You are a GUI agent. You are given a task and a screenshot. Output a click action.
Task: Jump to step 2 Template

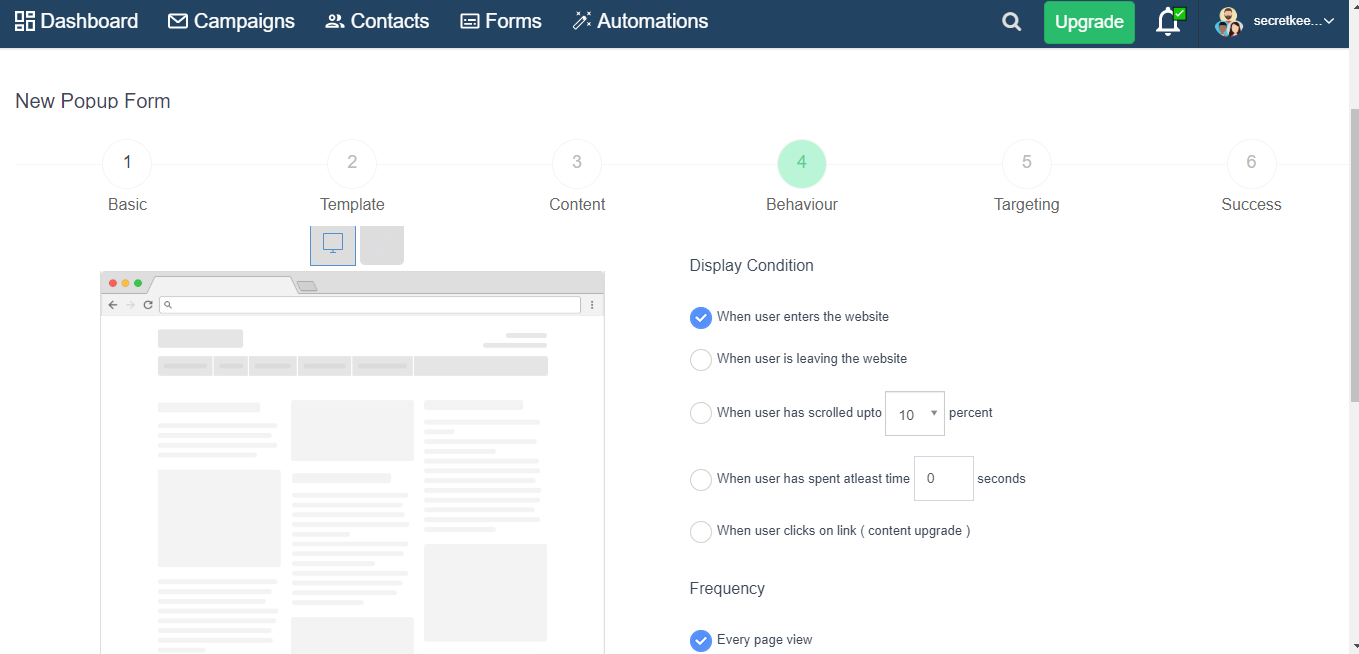(352, 164)
